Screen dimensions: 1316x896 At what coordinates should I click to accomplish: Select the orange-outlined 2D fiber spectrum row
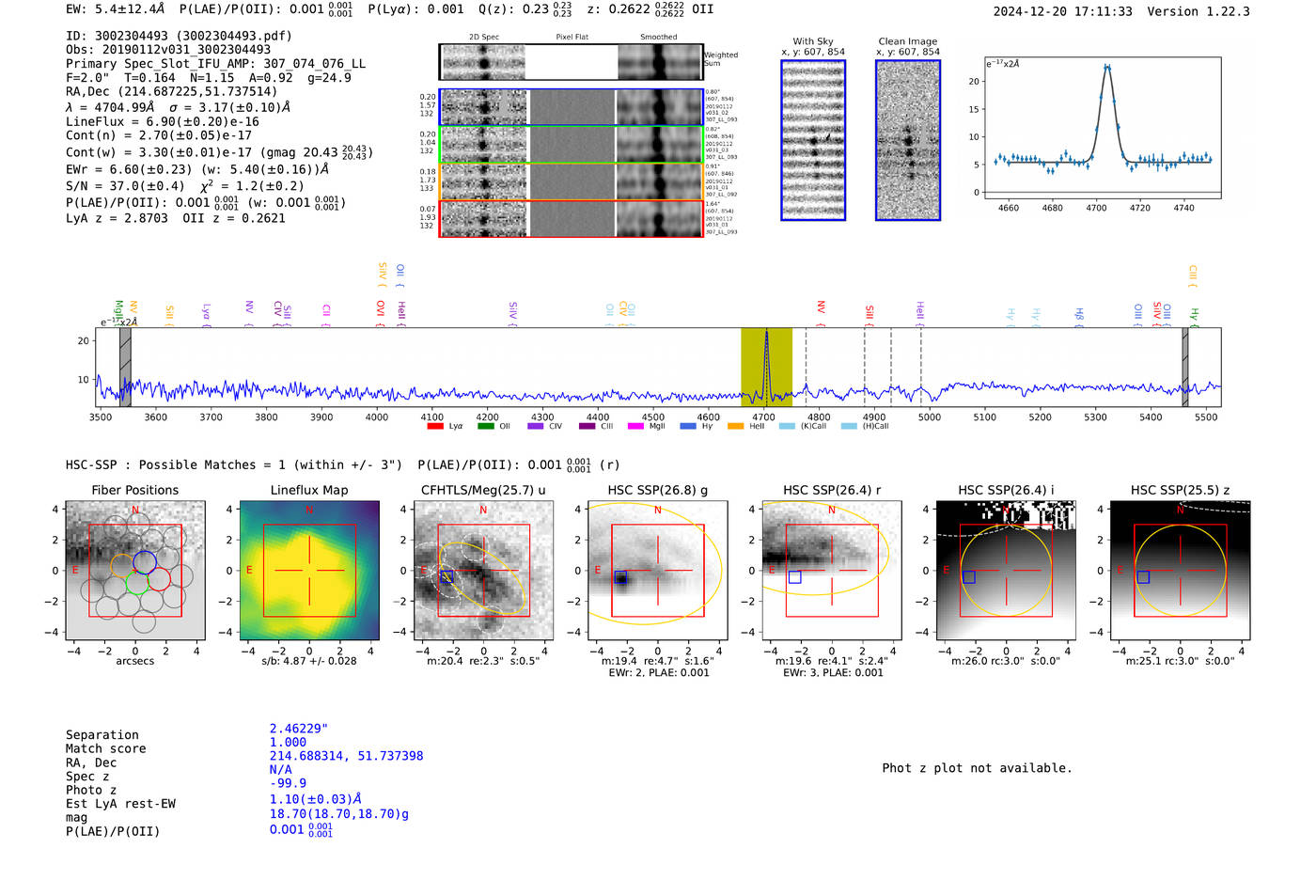pos(571,181)
